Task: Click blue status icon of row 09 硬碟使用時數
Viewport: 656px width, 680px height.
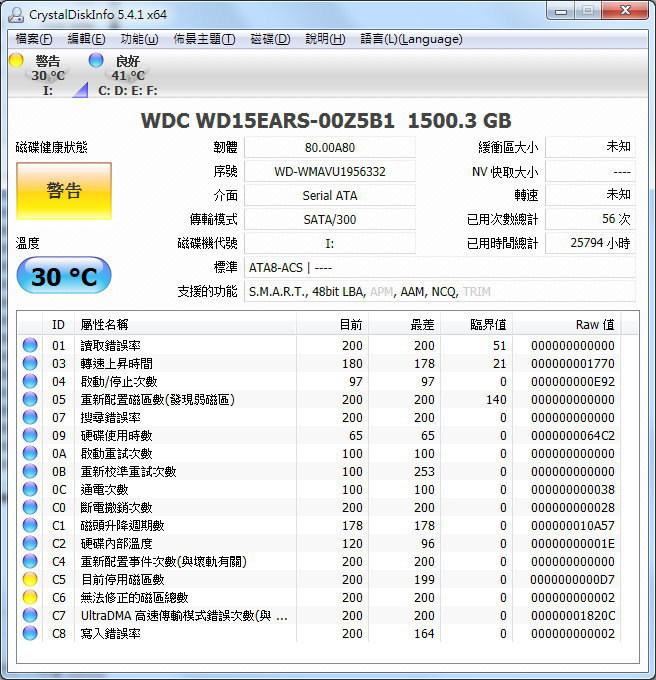Action: tap(30, 435)
